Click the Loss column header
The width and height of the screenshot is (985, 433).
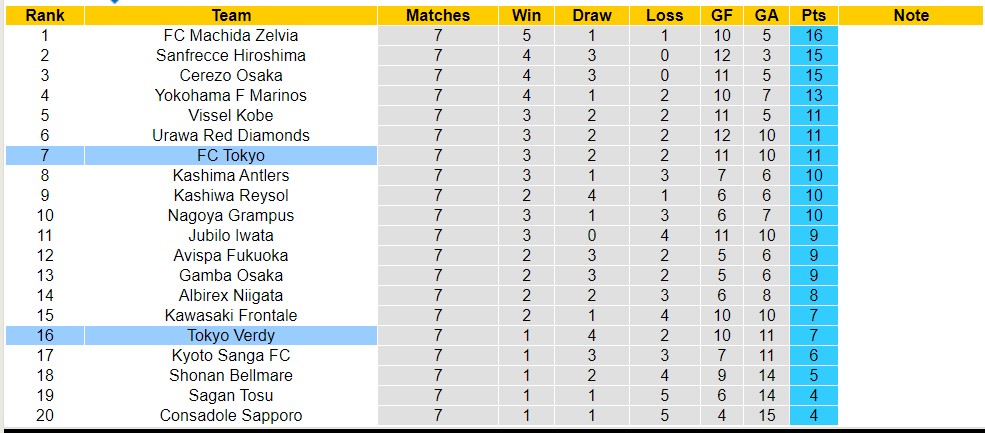point(664,15)
